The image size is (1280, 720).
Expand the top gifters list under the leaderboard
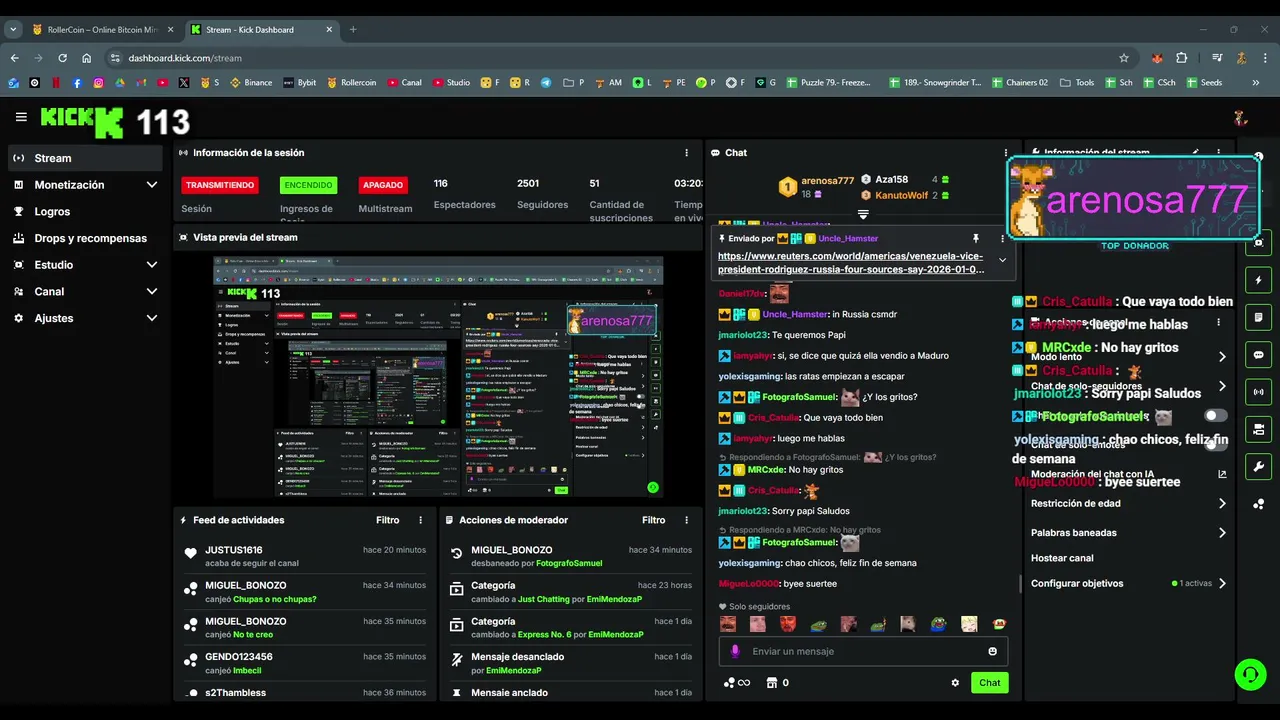coord(863,214)
